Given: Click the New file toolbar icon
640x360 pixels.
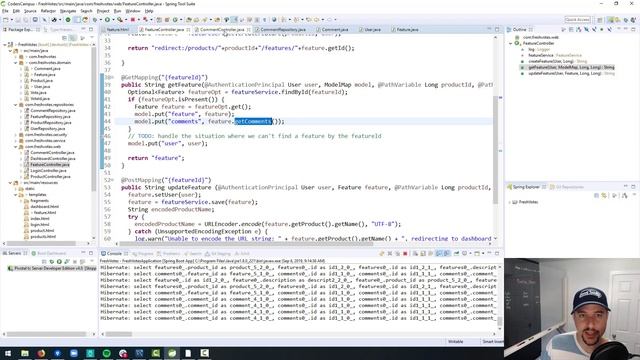Looking at the screenshot, I should point(5,20).
